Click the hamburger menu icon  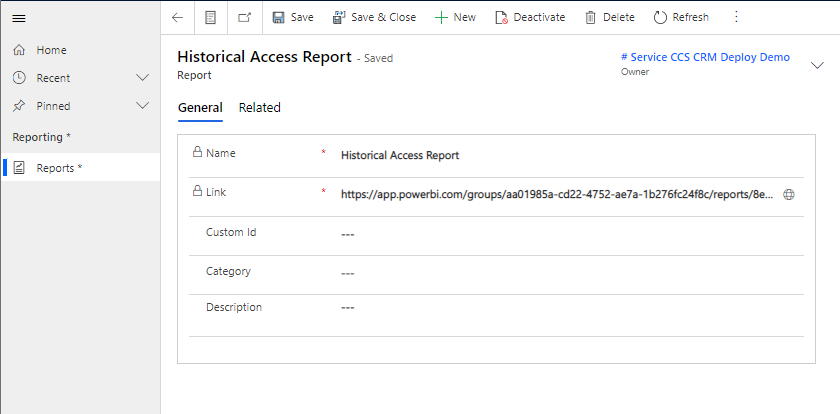pos(18,18)
